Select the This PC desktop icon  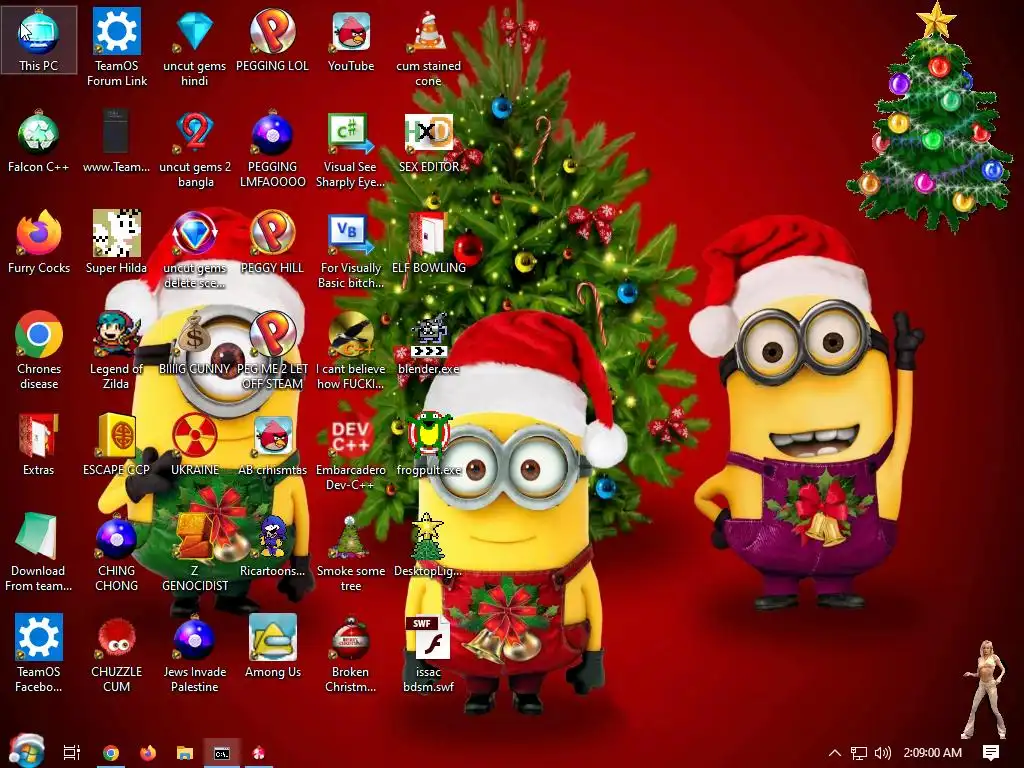(x=39, y=40)
